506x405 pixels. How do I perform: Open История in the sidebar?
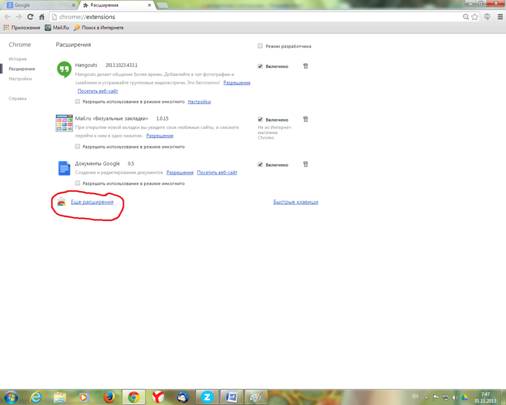coord(18,59)
